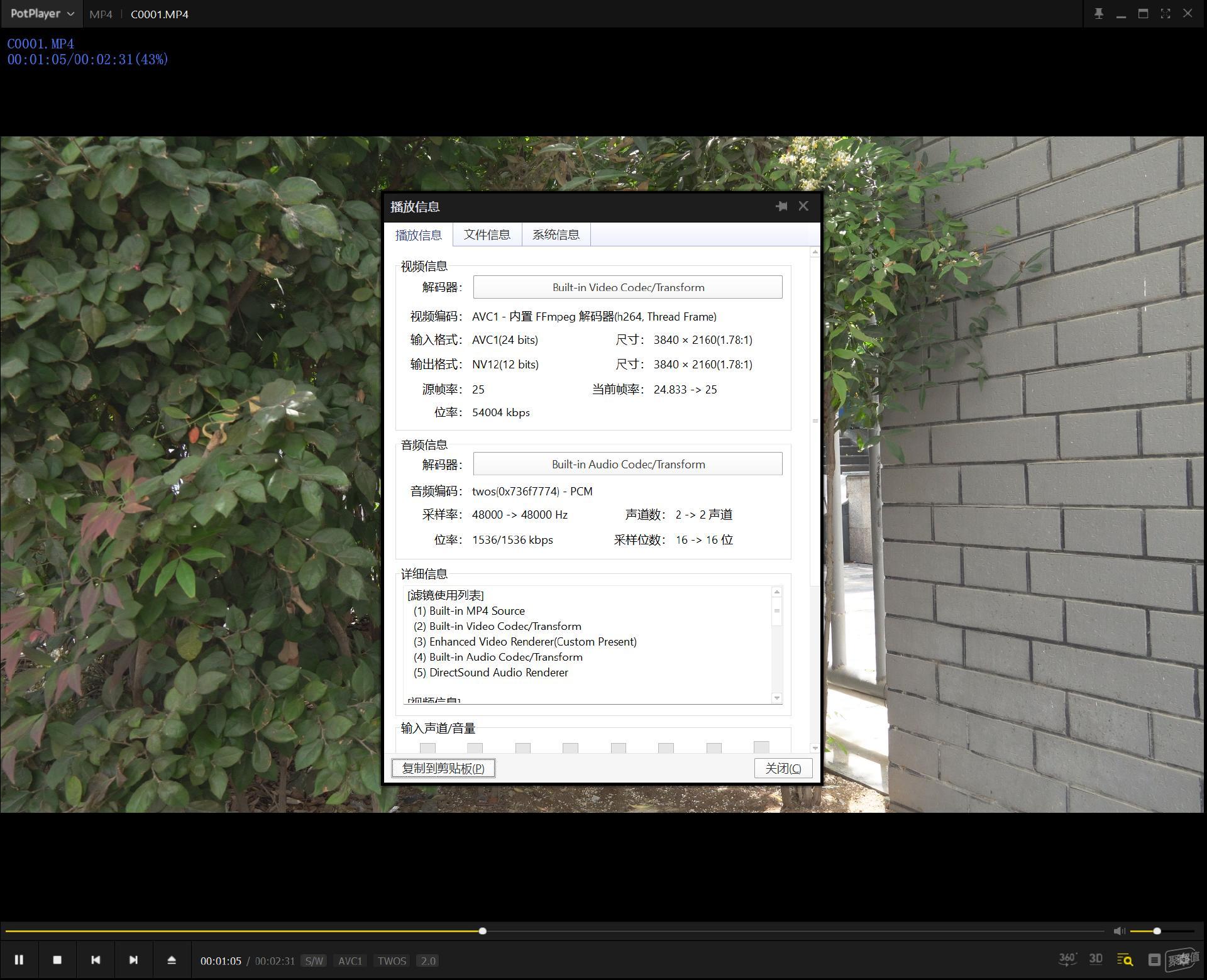Click 复制到剪贴板 button
Viewport: 1207px width, 980px height.
pyautogui.click(x=443, y=768)
